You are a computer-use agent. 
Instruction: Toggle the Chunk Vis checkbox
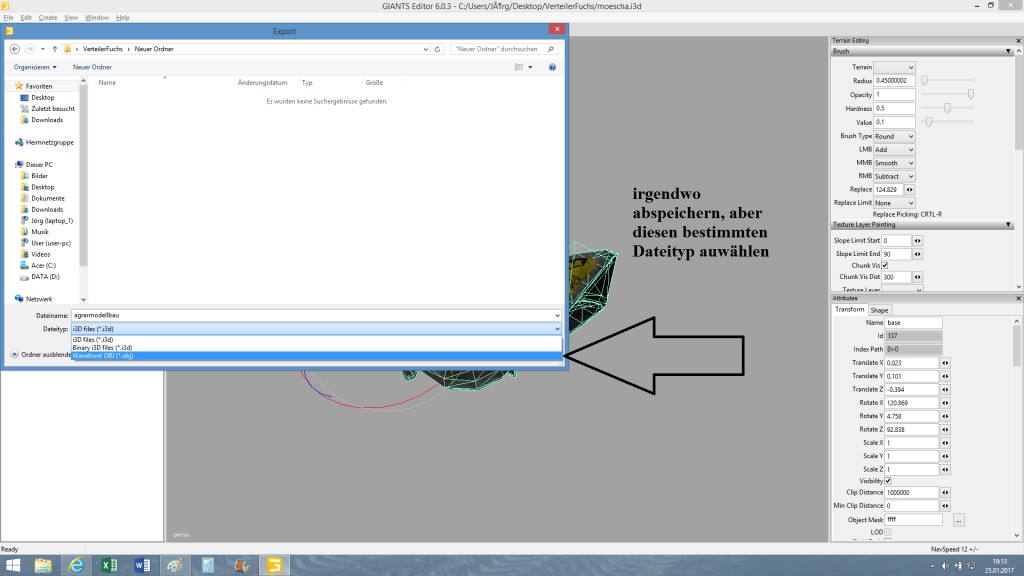(x=885, y=265)
